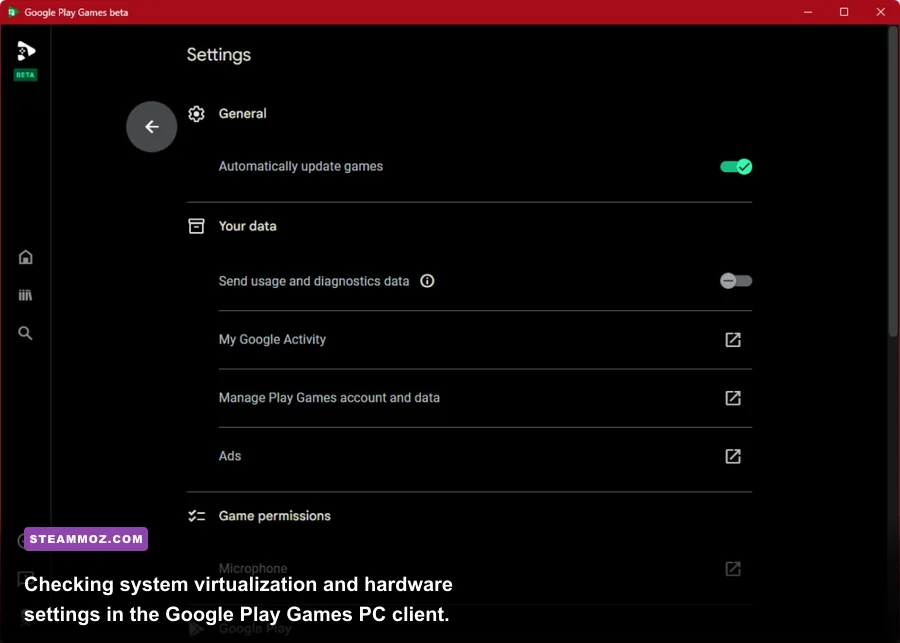The width and height of the screenshot is (900, 643).
Task: Click the title bar app icon
Action: (x=12, y=12)
